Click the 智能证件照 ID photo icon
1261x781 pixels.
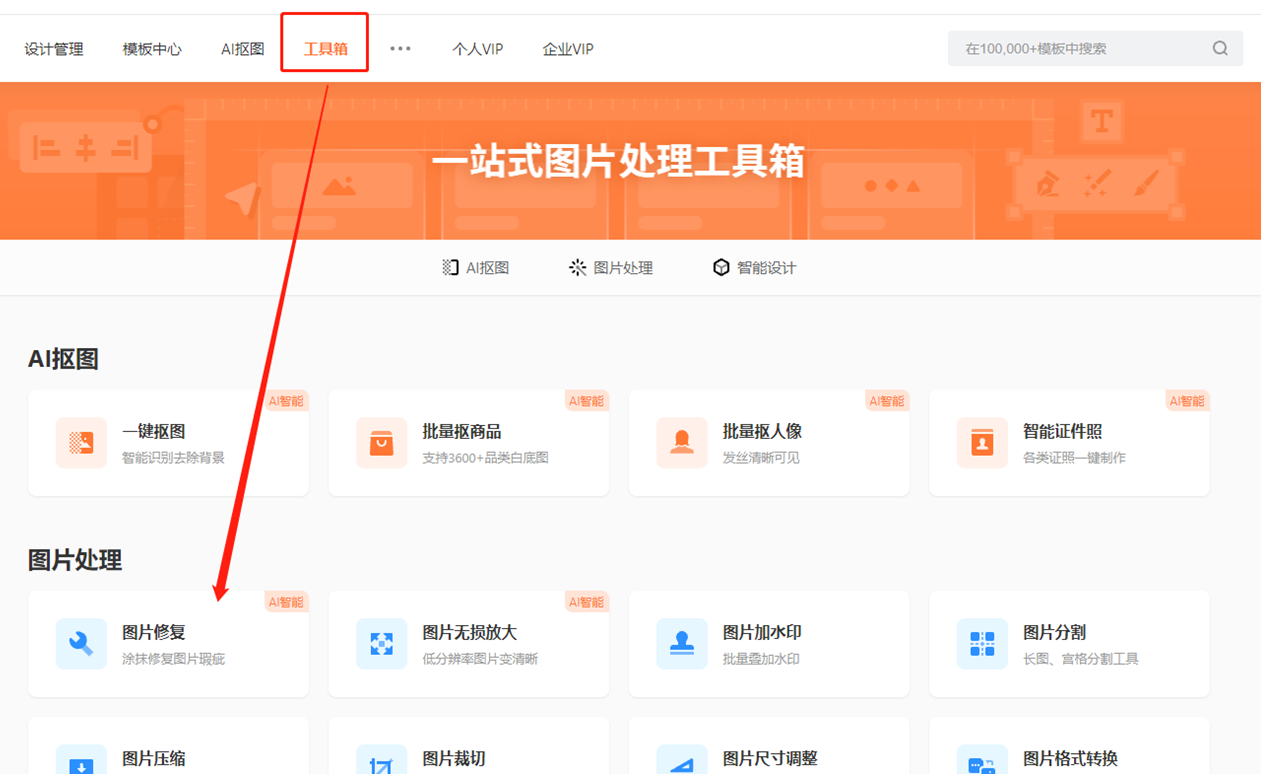tap(982, 443)
